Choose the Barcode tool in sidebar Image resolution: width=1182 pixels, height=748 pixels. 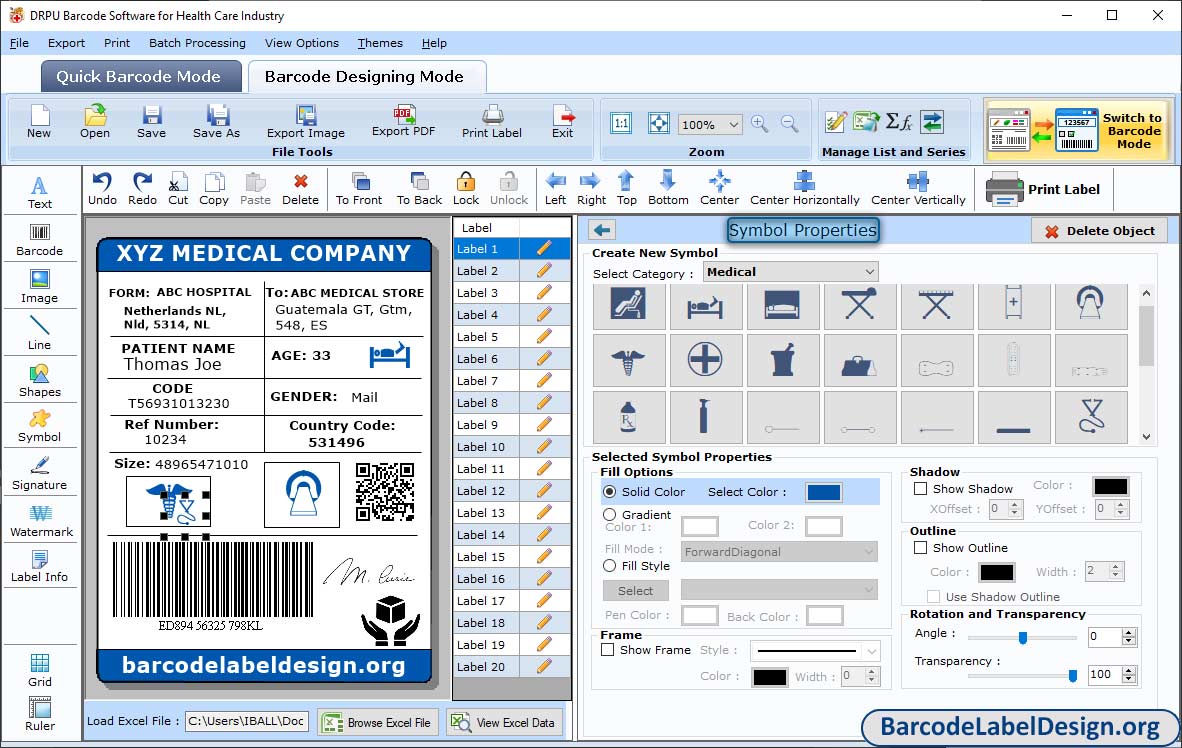(40, 240)
